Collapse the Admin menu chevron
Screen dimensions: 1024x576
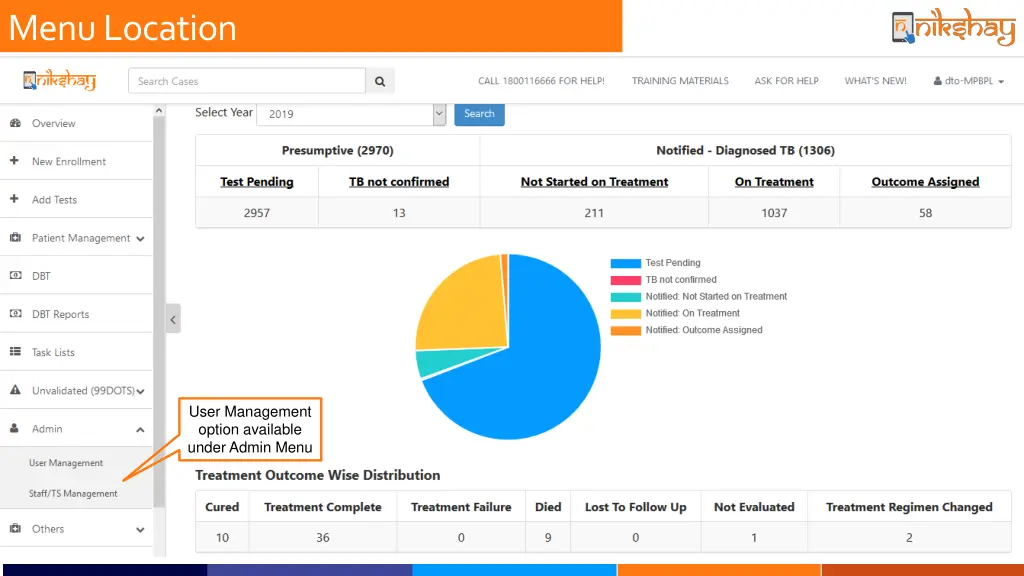(140, 430)
